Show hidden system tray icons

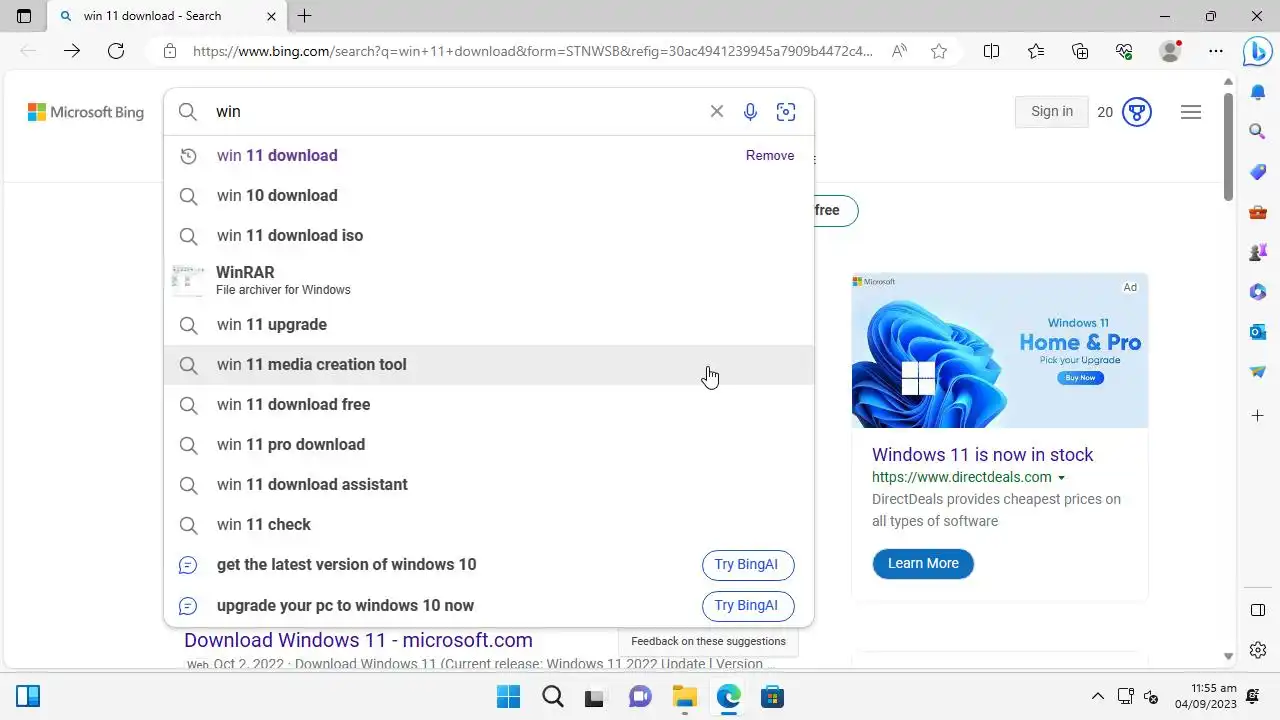pos(1098,696)
